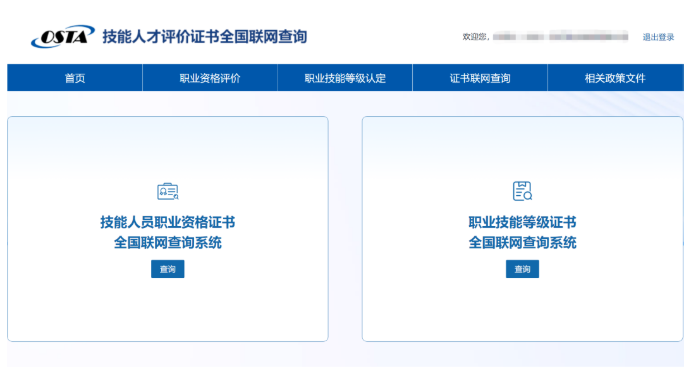Click the document search icon above 职业技能等级证书
The image size is (690, 369).
522,191
